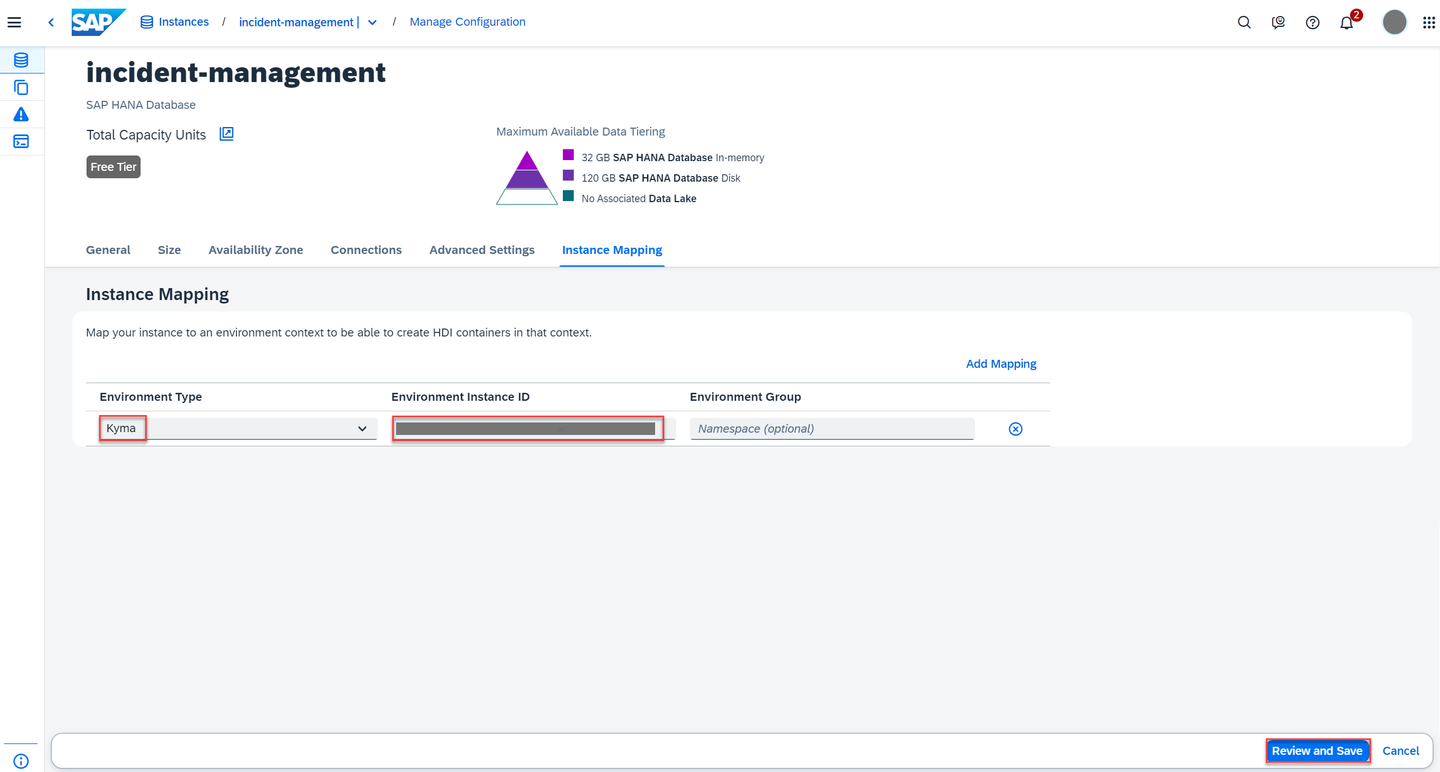Click the Add Mapping link

coord(1001,364)
